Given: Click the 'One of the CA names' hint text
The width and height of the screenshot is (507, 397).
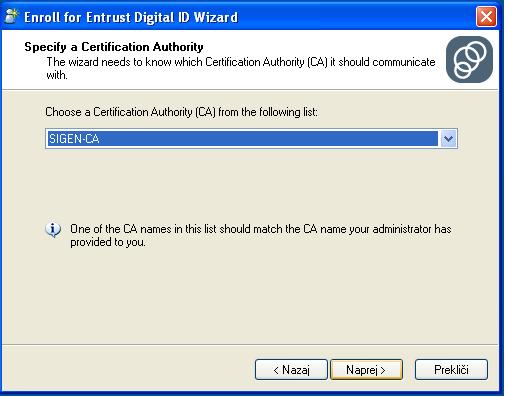Looking at the screenshot, I should coord(261,235).
